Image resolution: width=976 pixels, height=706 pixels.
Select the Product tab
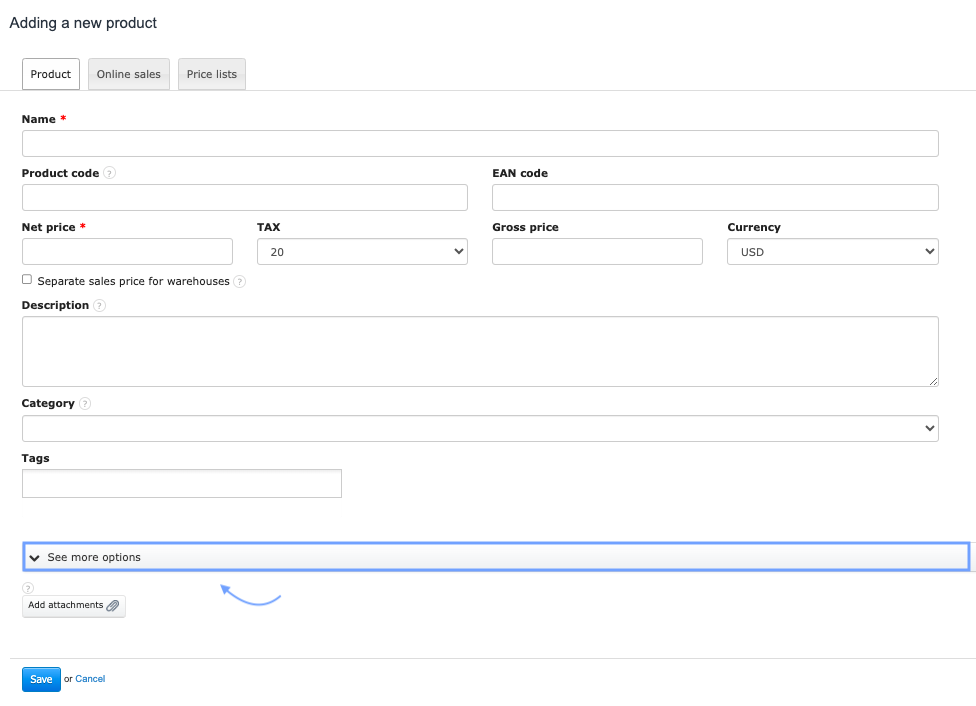click(51, 75)
